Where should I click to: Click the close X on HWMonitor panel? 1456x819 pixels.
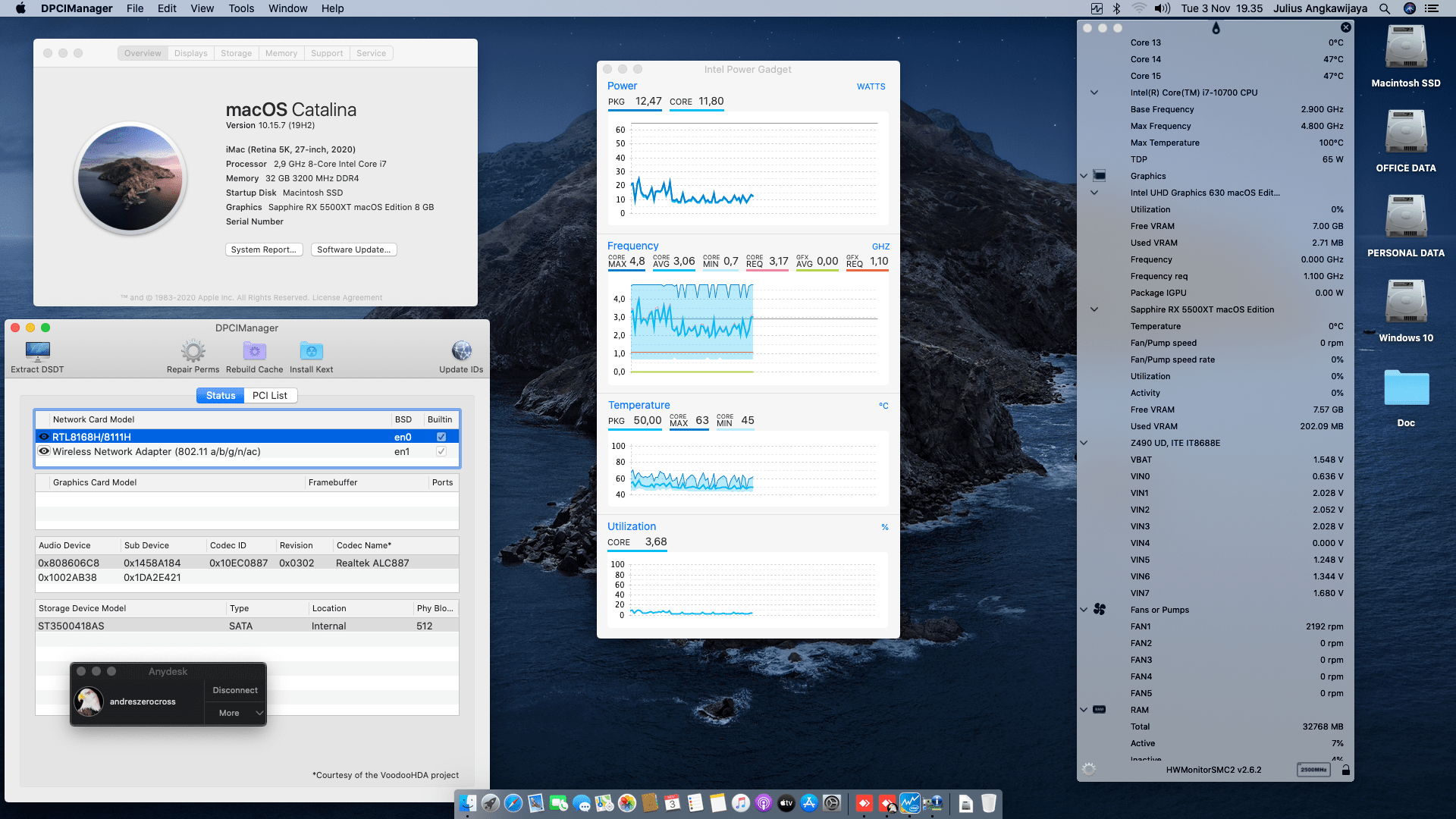pos(1346,27)
